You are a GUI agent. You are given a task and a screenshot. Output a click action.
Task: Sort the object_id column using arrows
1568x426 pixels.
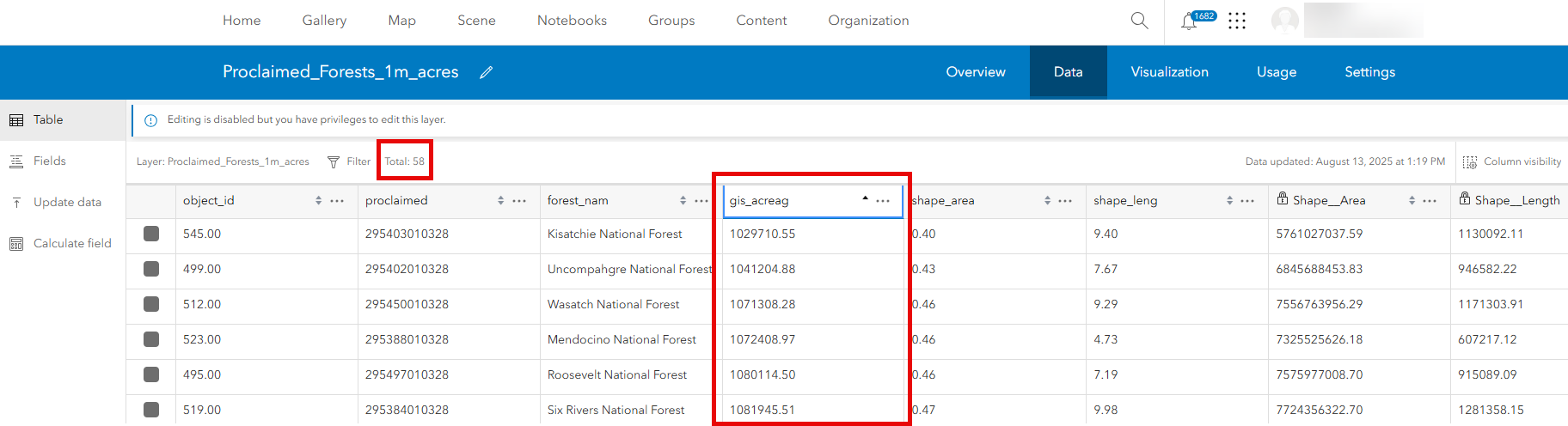(x=318, y=201)
